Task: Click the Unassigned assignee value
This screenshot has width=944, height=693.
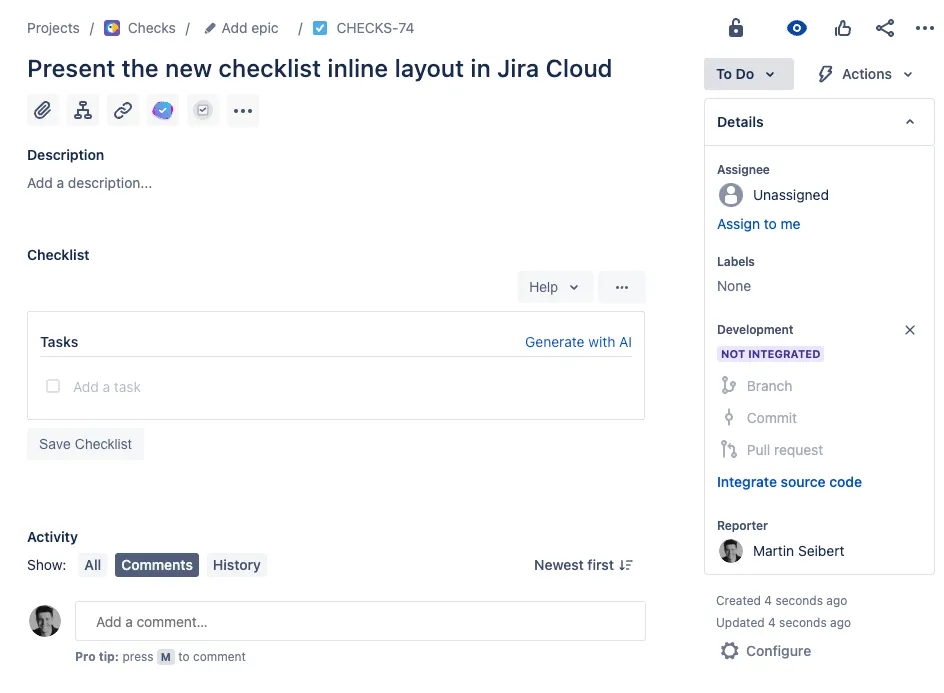Action: 790,195
